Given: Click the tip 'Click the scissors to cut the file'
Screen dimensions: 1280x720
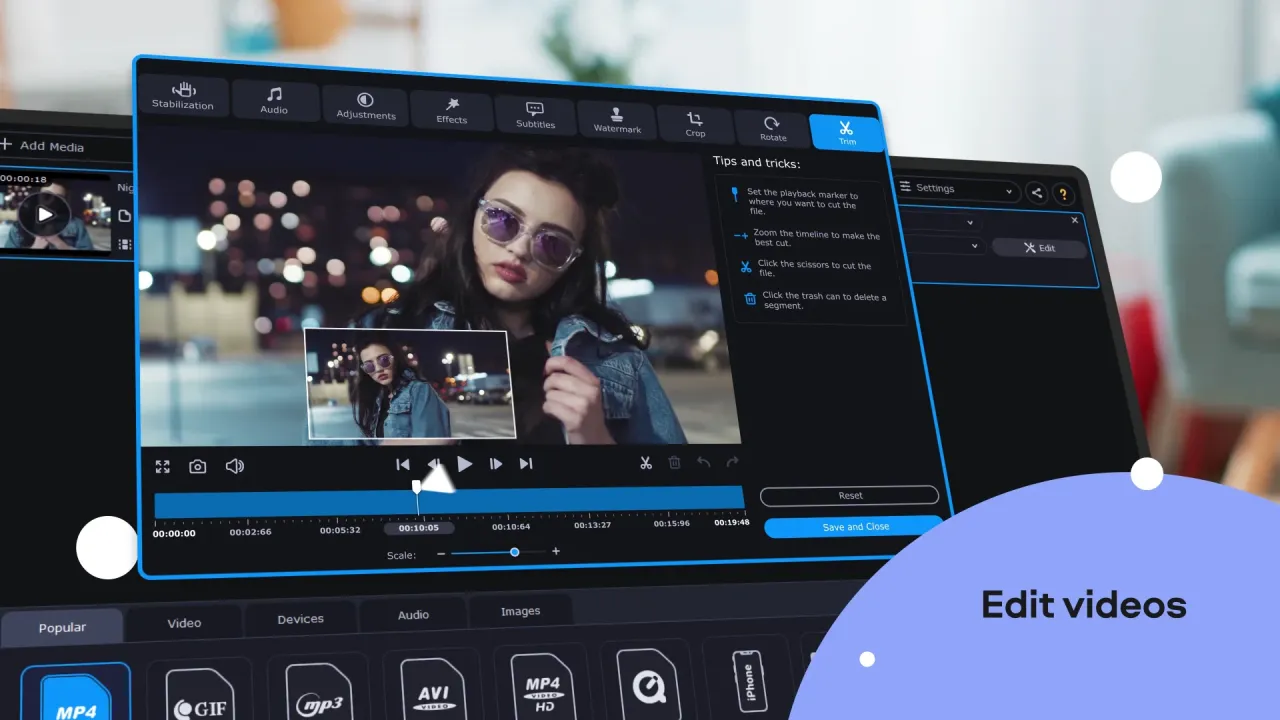Looking at the screenshot, I should click(814, 269).
